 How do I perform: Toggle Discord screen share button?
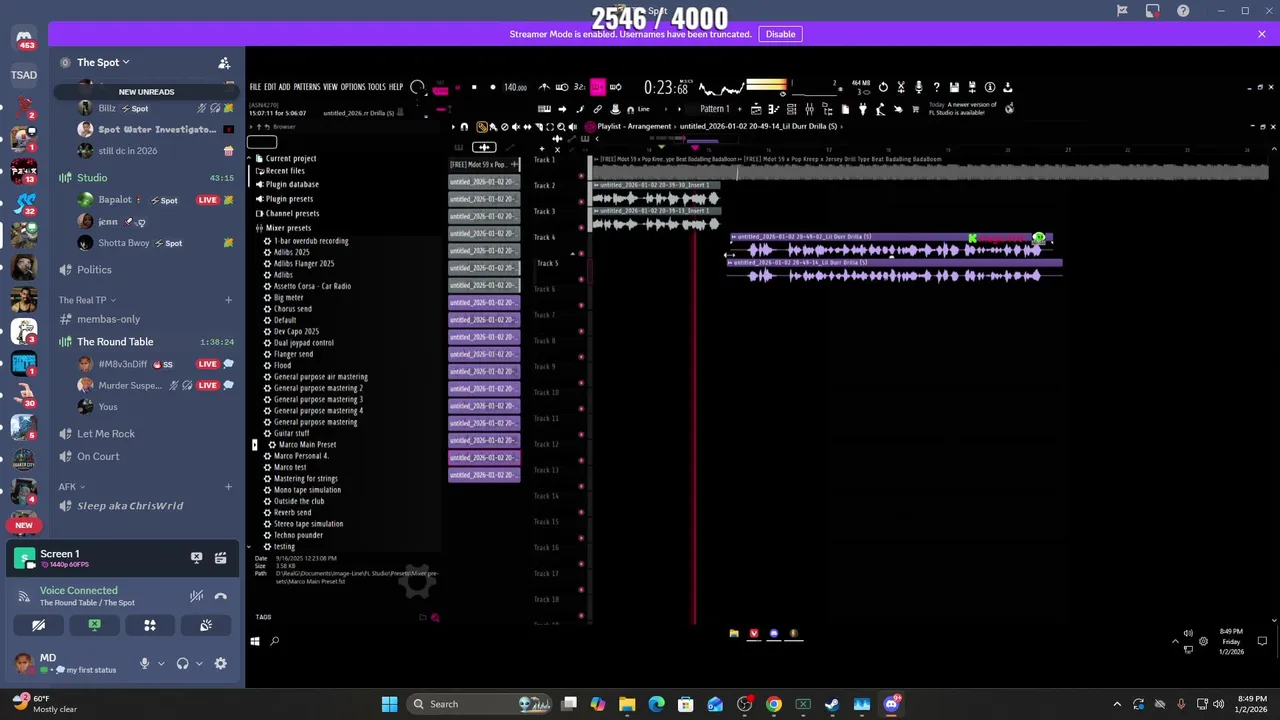click(x=94, y=625)
